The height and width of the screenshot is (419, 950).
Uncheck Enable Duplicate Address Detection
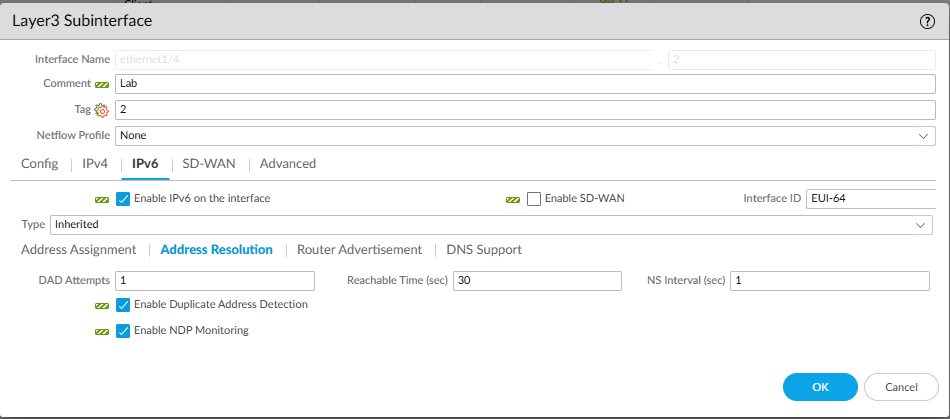(x=123, y=305)
